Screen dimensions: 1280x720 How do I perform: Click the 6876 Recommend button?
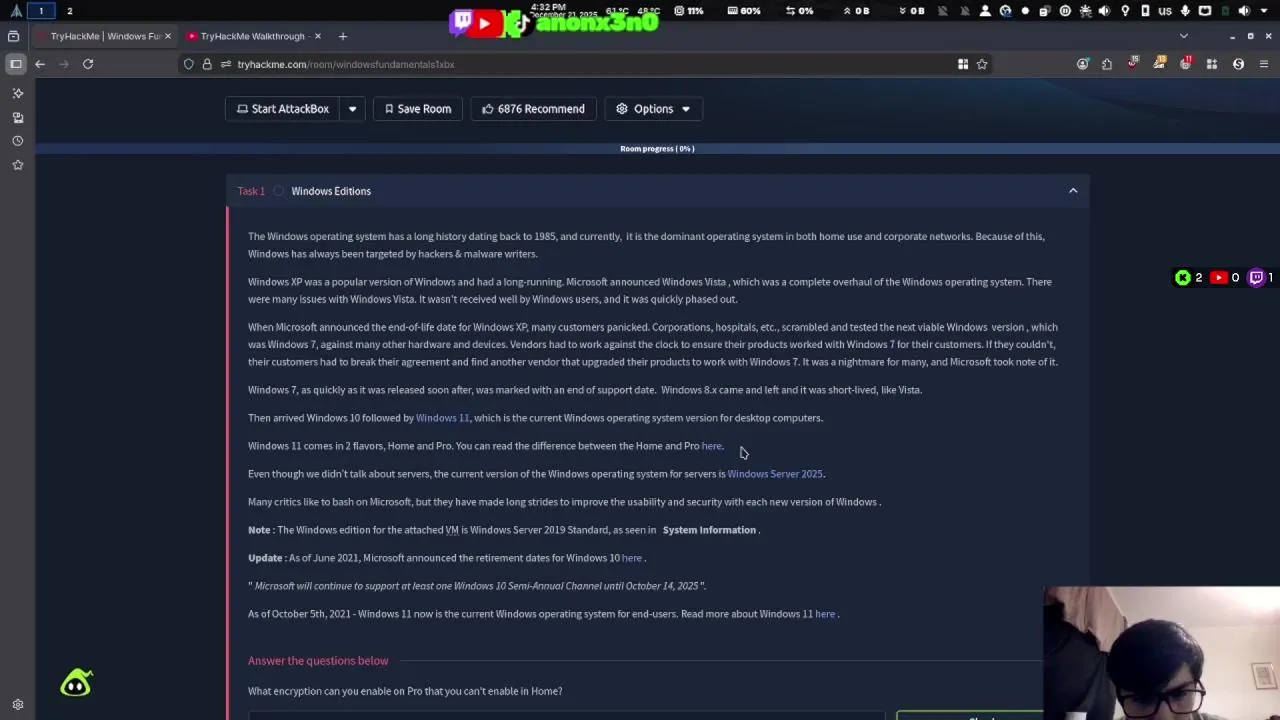pyautogui.click(x=533, y=109)
